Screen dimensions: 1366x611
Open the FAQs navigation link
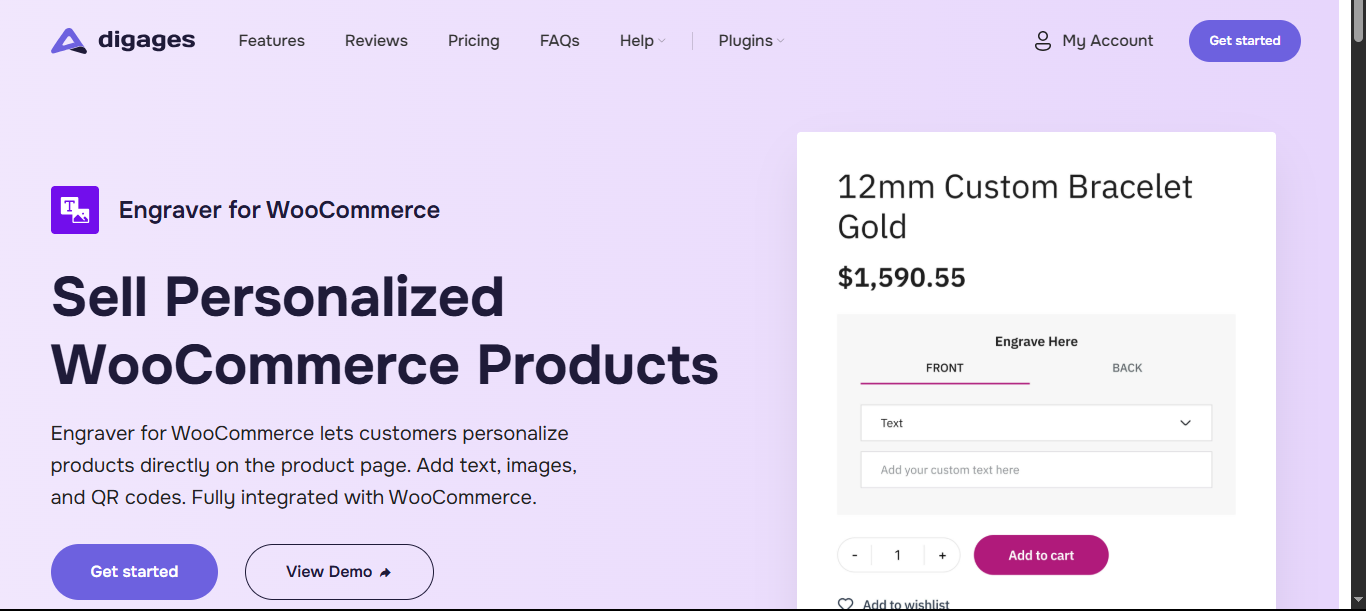(560, 41)
